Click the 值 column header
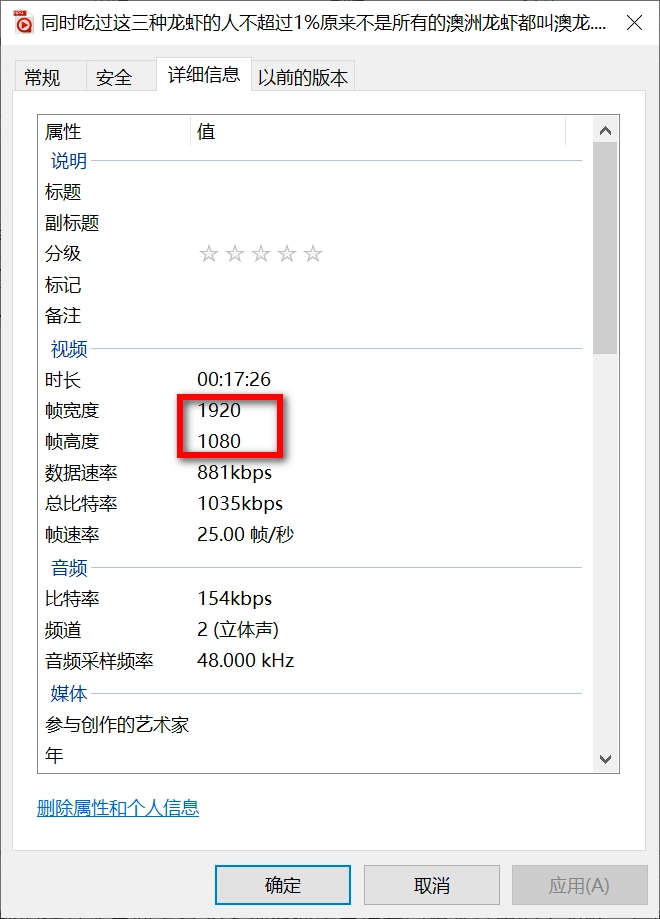 click(x=378, y=131)
